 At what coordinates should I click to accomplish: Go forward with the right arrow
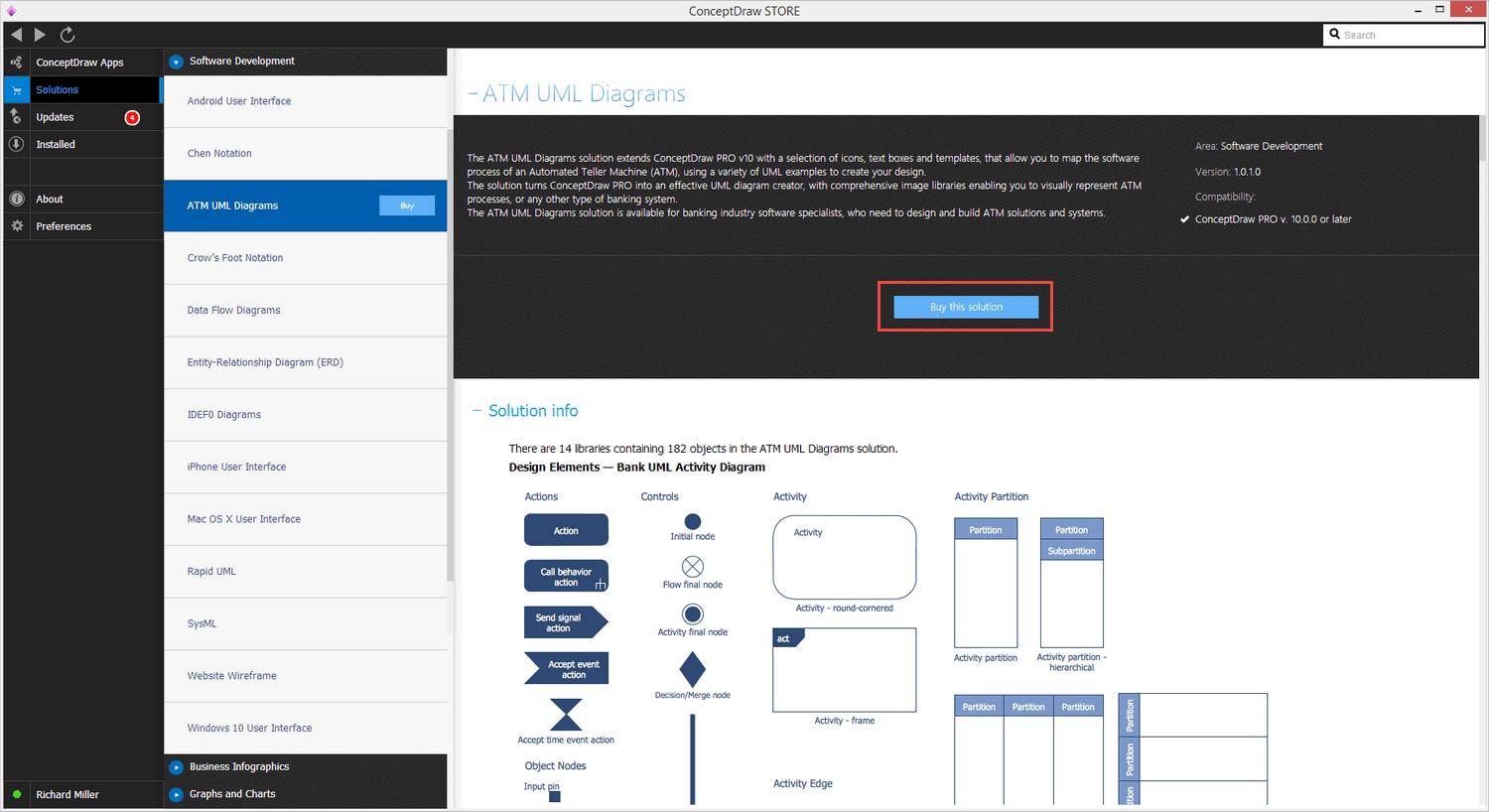point(40,35)
